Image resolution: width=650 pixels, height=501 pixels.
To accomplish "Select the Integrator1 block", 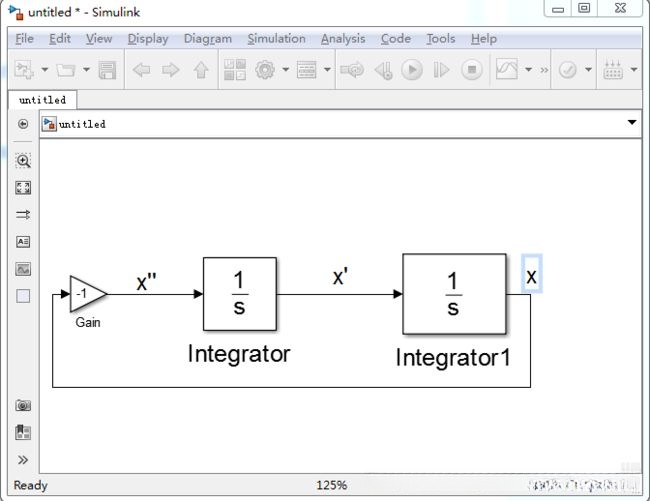I will tap(454, 294).
